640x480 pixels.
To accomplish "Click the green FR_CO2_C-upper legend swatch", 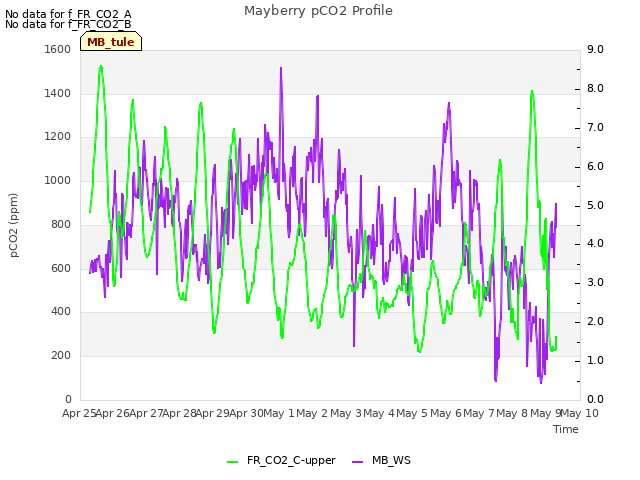I will pos(233,461).
